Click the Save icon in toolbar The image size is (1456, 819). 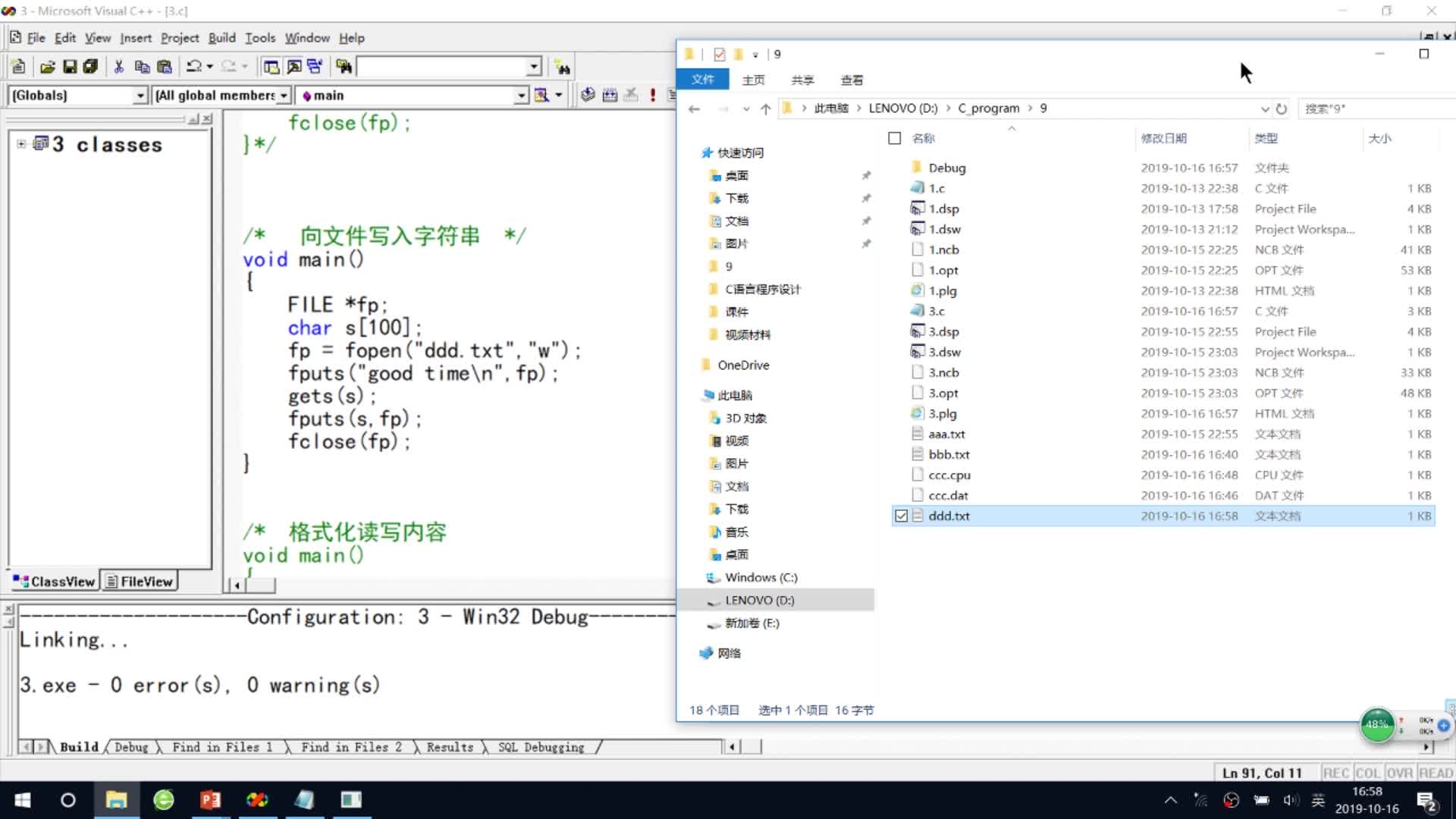pyautogui.click(x=70, y=67)
